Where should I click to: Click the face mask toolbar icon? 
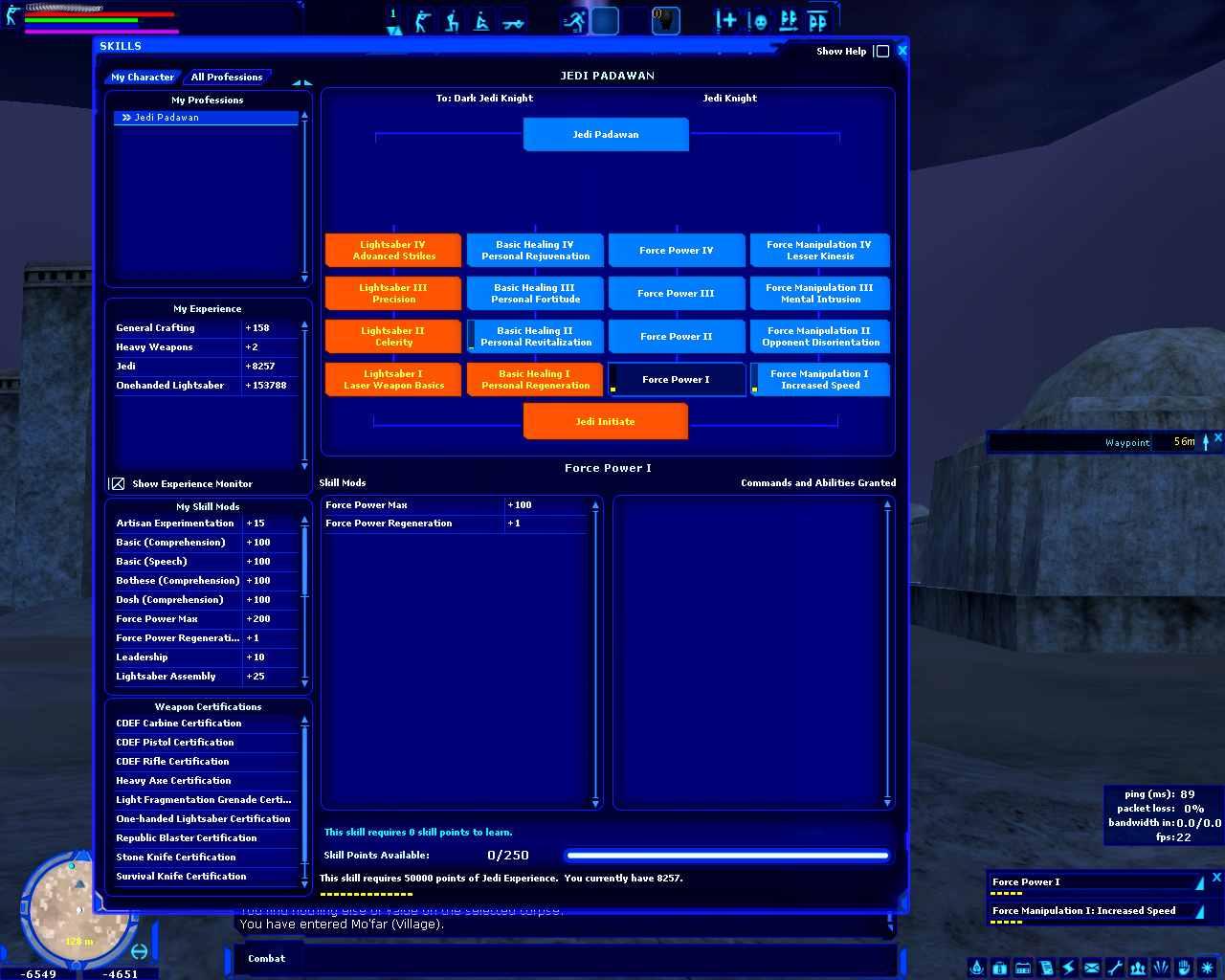(758, 21)
